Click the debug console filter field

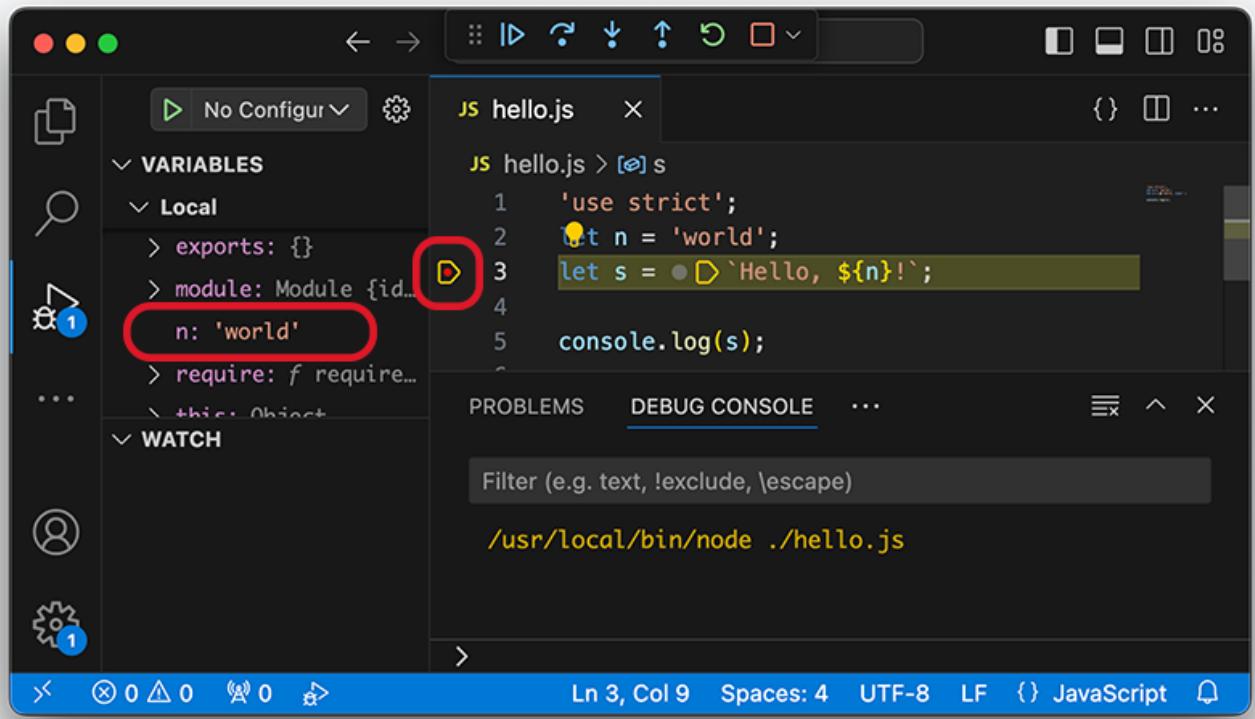(x=840, y=481)
